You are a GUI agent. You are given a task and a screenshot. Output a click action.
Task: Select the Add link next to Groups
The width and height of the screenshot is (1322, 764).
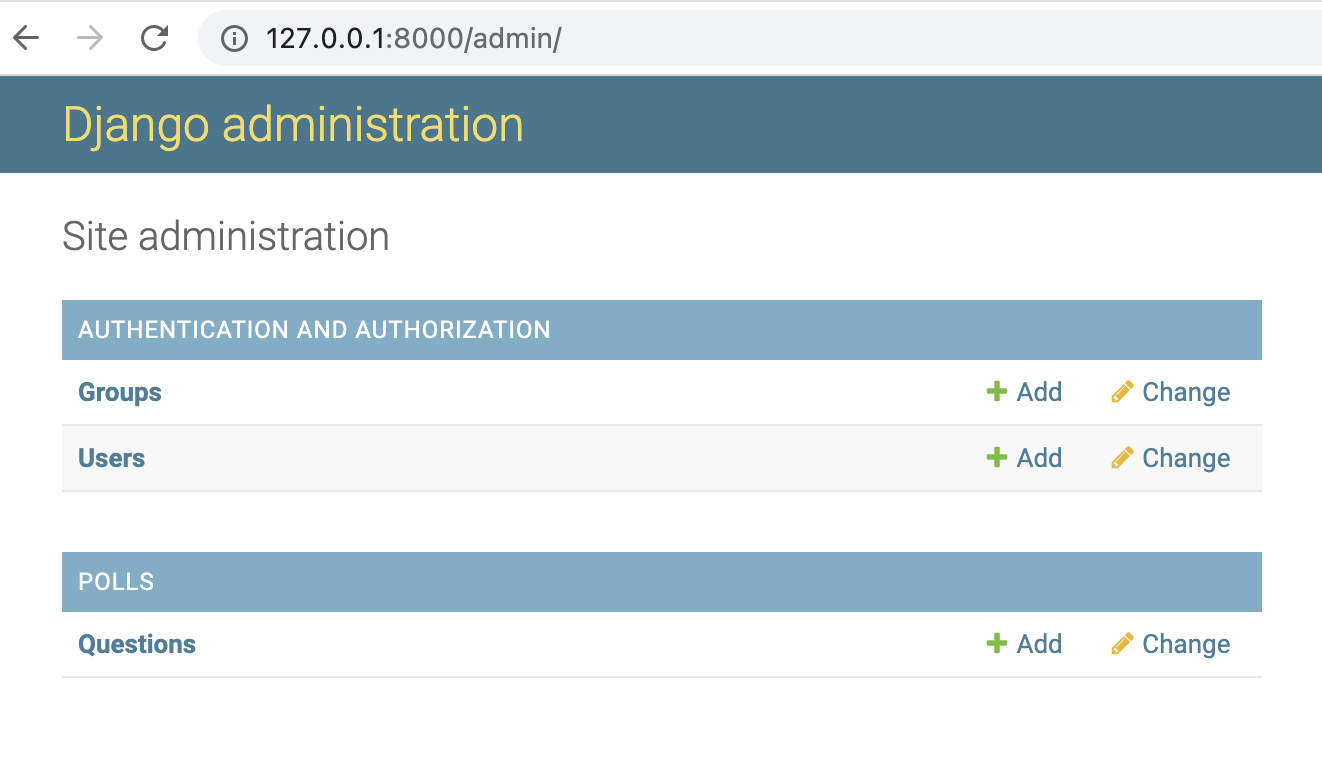[x=1039, y=392]
